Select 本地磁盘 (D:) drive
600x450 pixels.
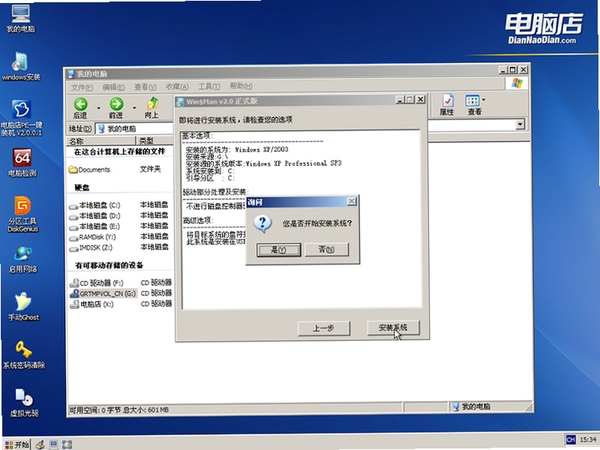95,216
